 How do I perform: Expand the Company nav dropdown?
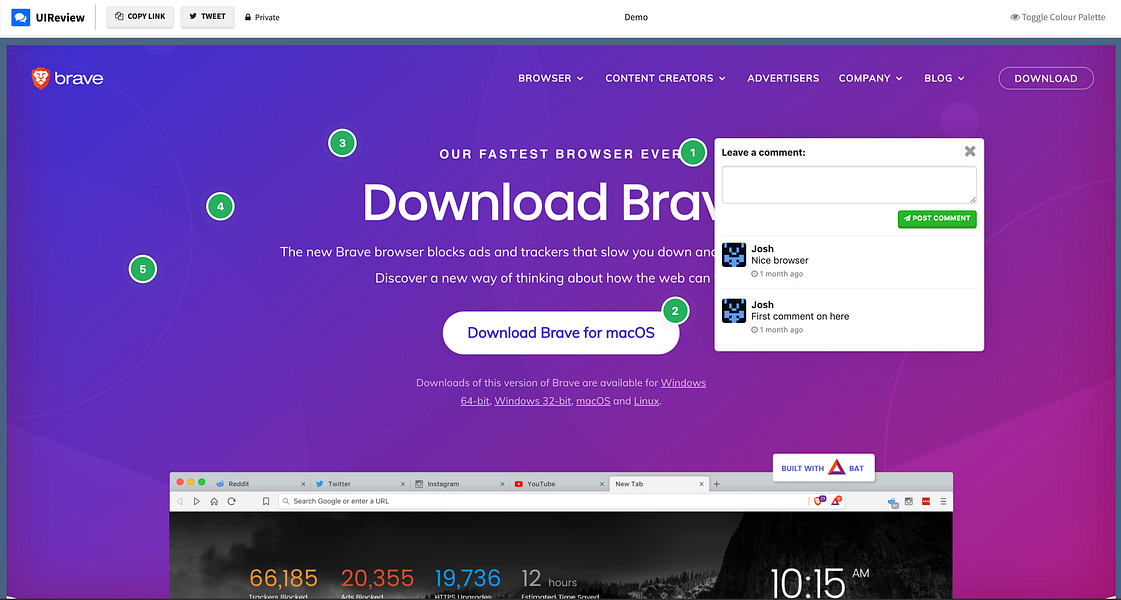(x=870, y=78)
